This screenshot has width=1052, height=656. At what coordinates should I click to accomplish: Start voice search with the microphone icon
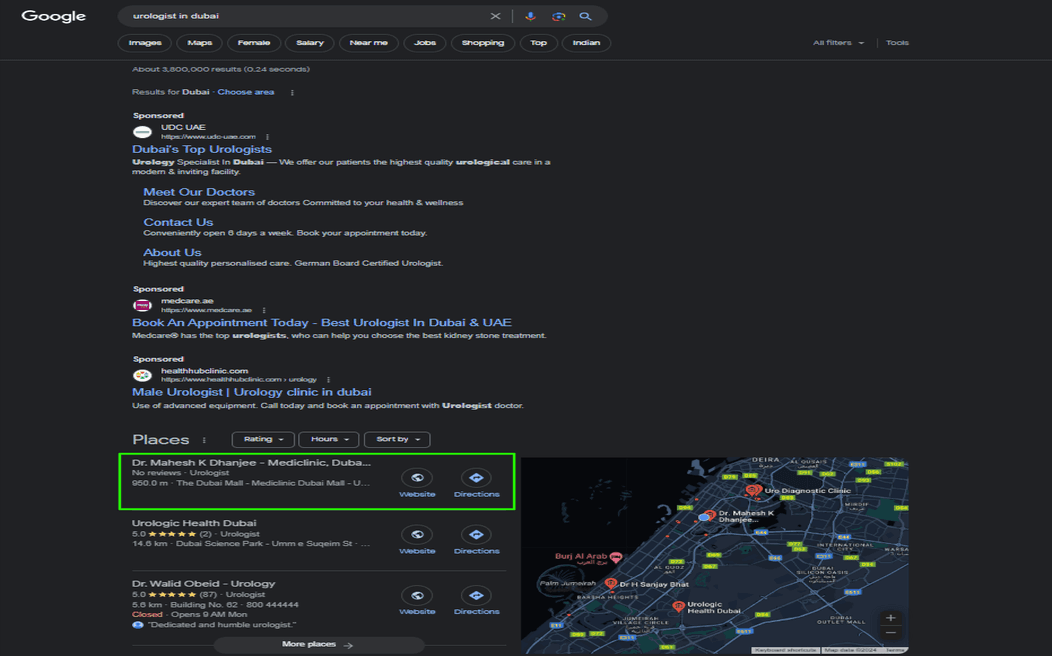[530, 16]
